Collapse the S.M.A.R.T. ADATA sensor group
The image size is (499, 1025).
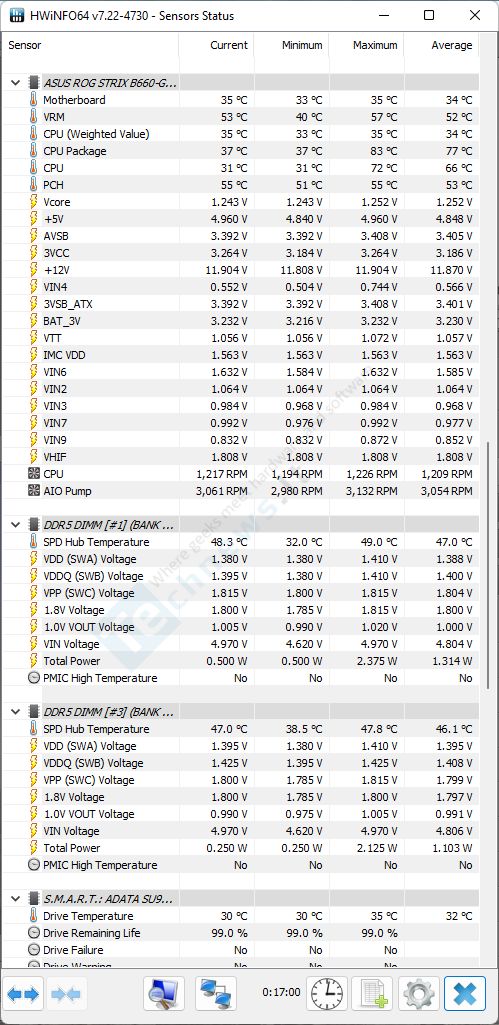14,899
